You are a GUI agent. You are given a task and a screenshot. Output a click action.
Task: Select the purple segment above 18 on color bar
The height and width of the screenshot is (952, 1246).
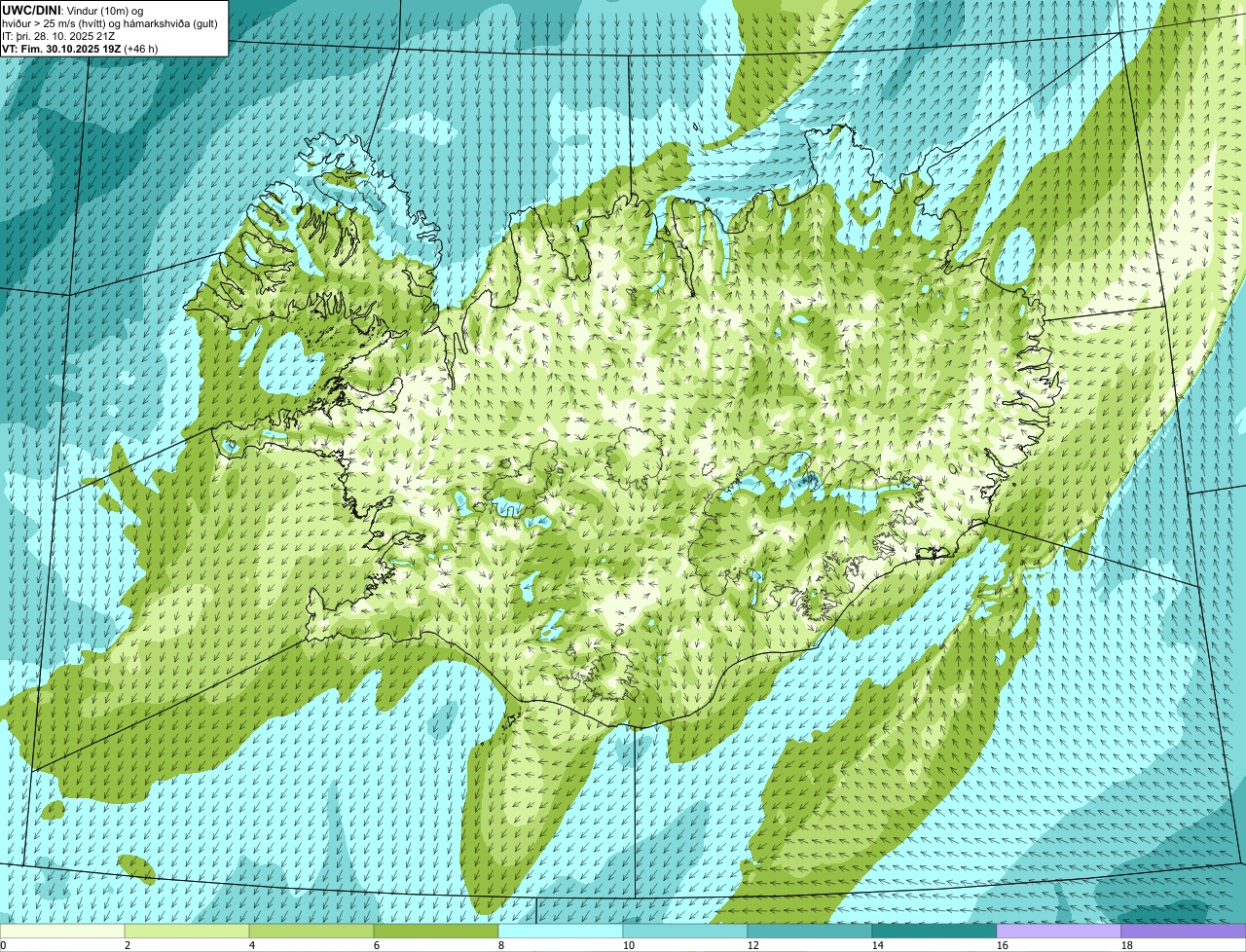(1184, 931)
